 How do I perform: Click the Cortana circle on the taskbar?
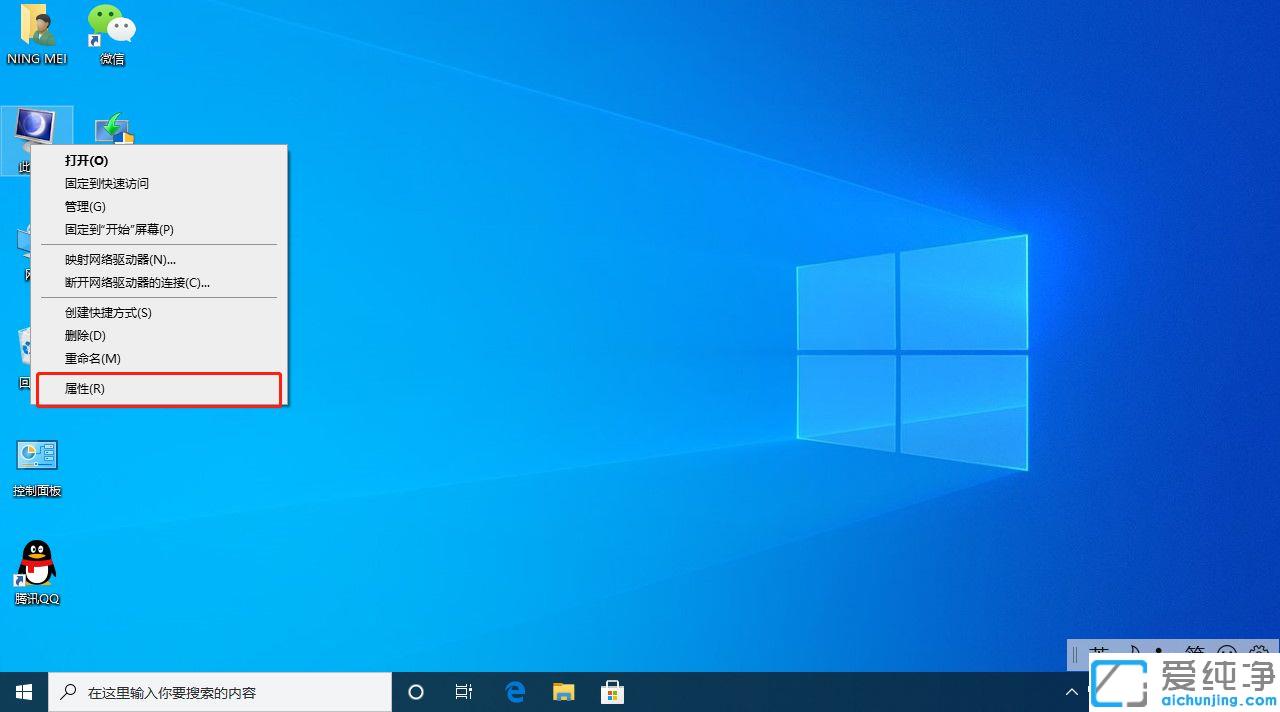tap(415, 691)
